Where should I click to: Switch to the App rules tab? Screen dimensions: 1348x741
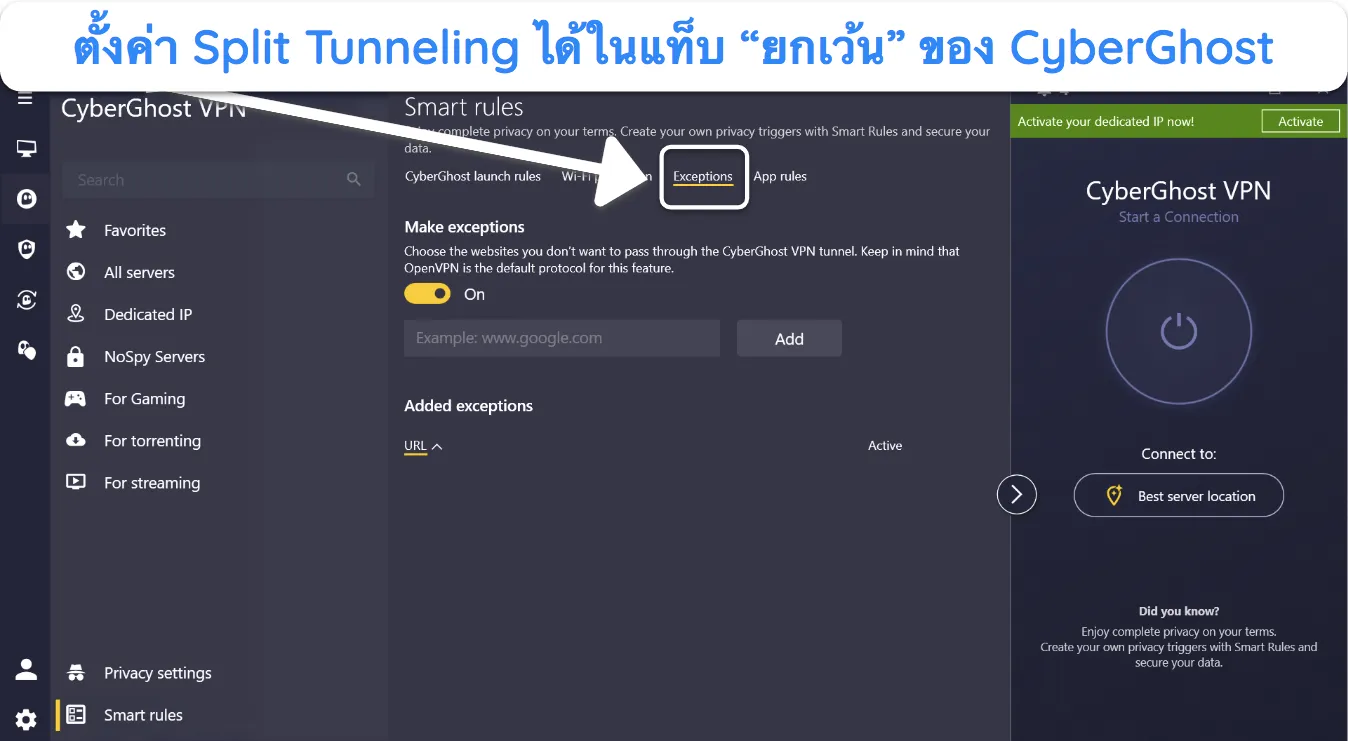point(780,177)
